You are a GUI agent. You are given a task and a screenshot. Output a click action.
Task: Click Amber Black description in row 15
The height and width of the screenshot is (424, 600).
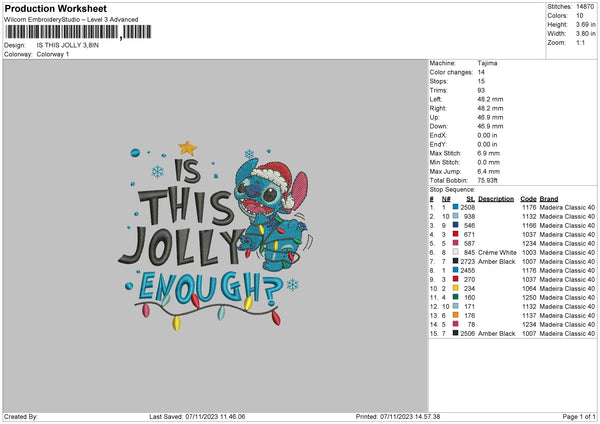[497, 333]
